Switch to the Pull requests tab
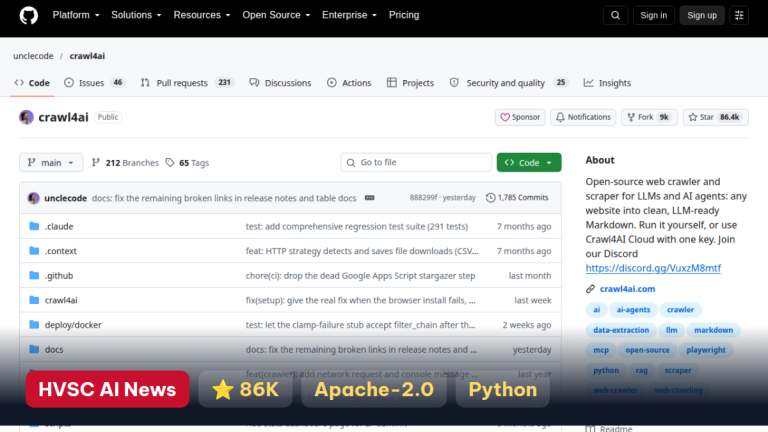Image resolution: width=768 pixels, height=432 pixels. [x=187, y=83]
